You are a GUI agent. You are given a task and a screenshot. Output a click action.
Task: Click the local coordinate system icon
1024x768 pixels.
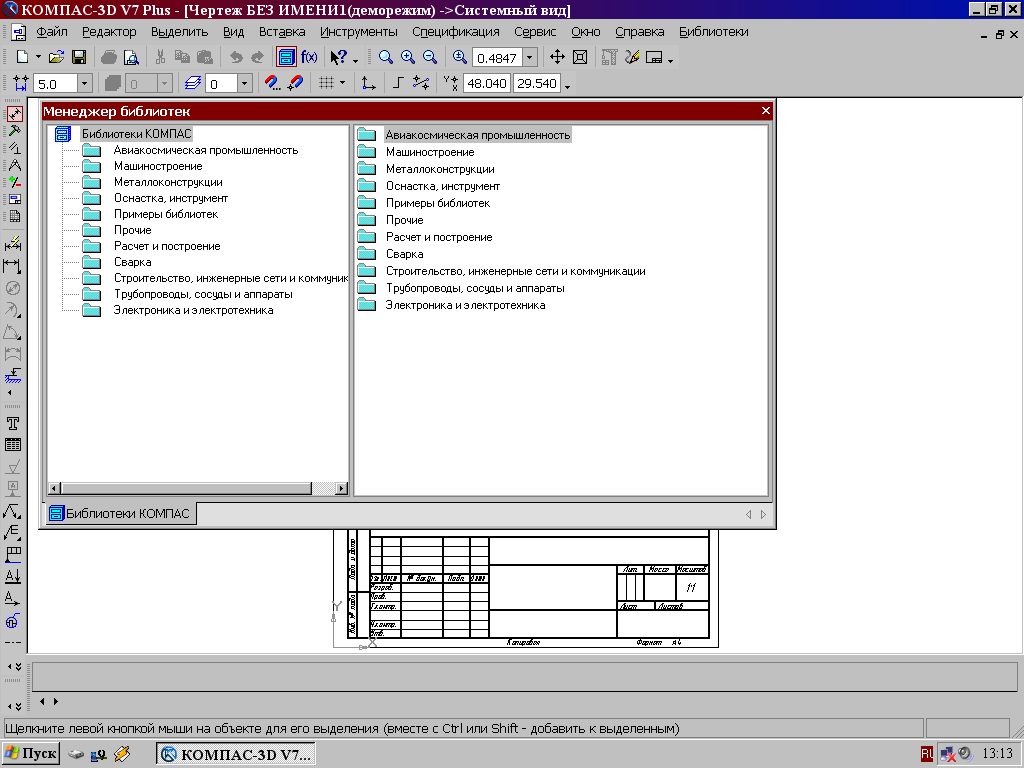[x=368, y=83]
